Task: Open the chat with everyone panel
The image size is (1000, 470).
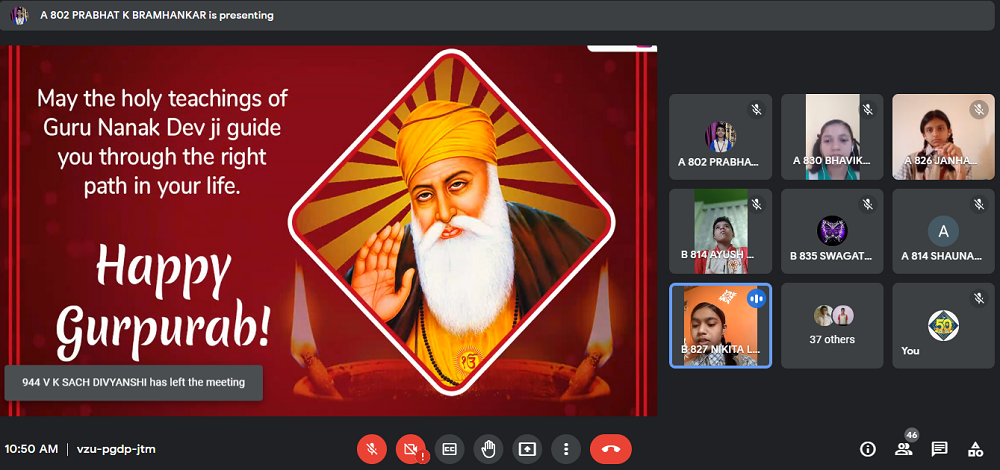Action: [x=940, y=449]
